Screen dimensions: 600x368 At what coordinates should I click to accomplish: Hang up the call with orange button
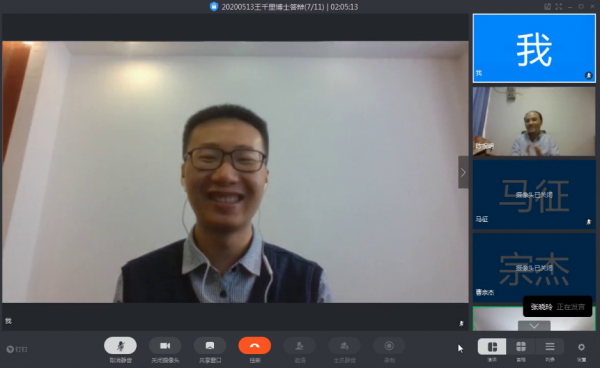point(254,346)
